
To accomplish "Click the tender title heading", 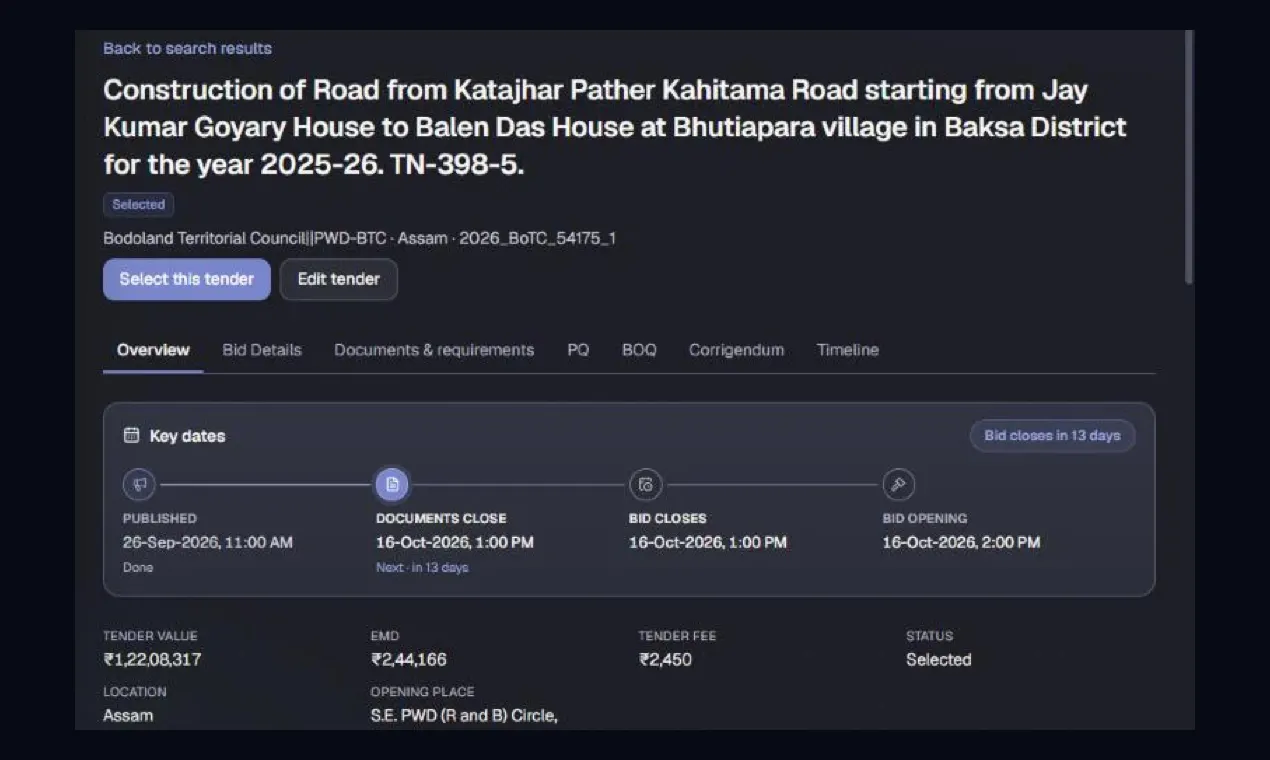I will tap(614, 127).
